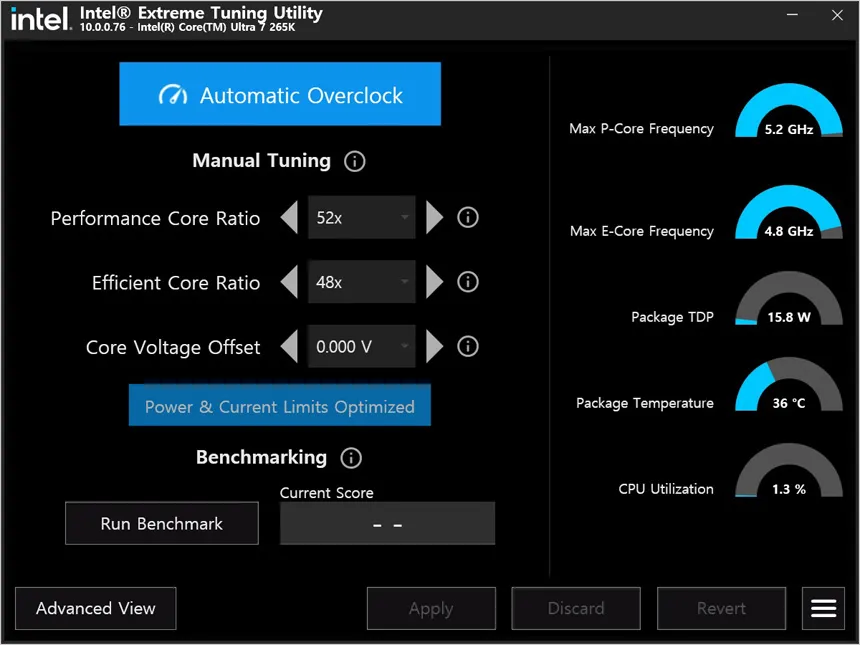This screenshot has height=645, width=860.
Task: Click the Manual Tuning info icon
Action: click(354, 161)
